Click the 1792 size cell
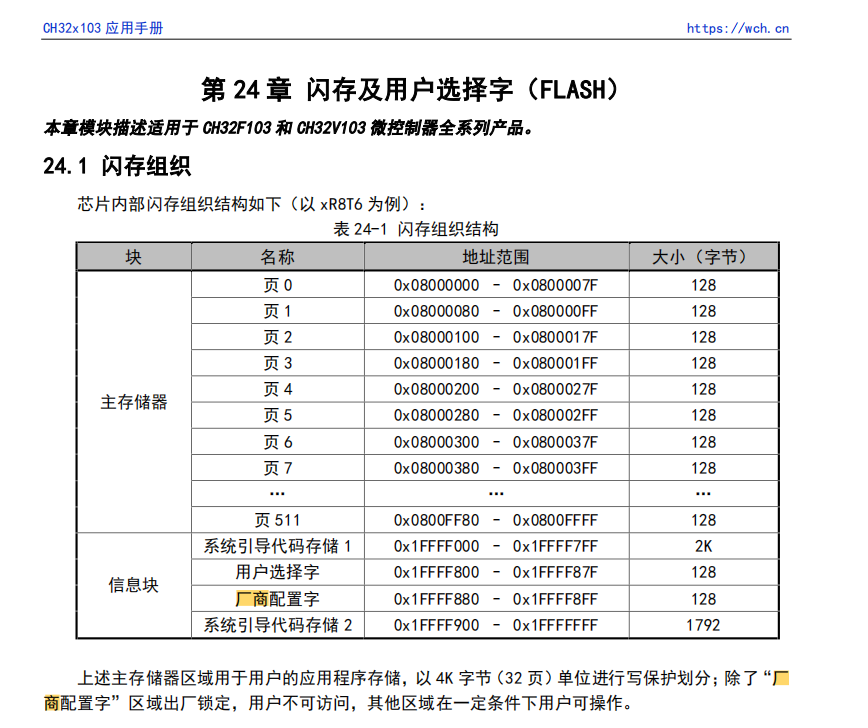Image resolution: width=868 pixels, height=728 pixels. 703,625
